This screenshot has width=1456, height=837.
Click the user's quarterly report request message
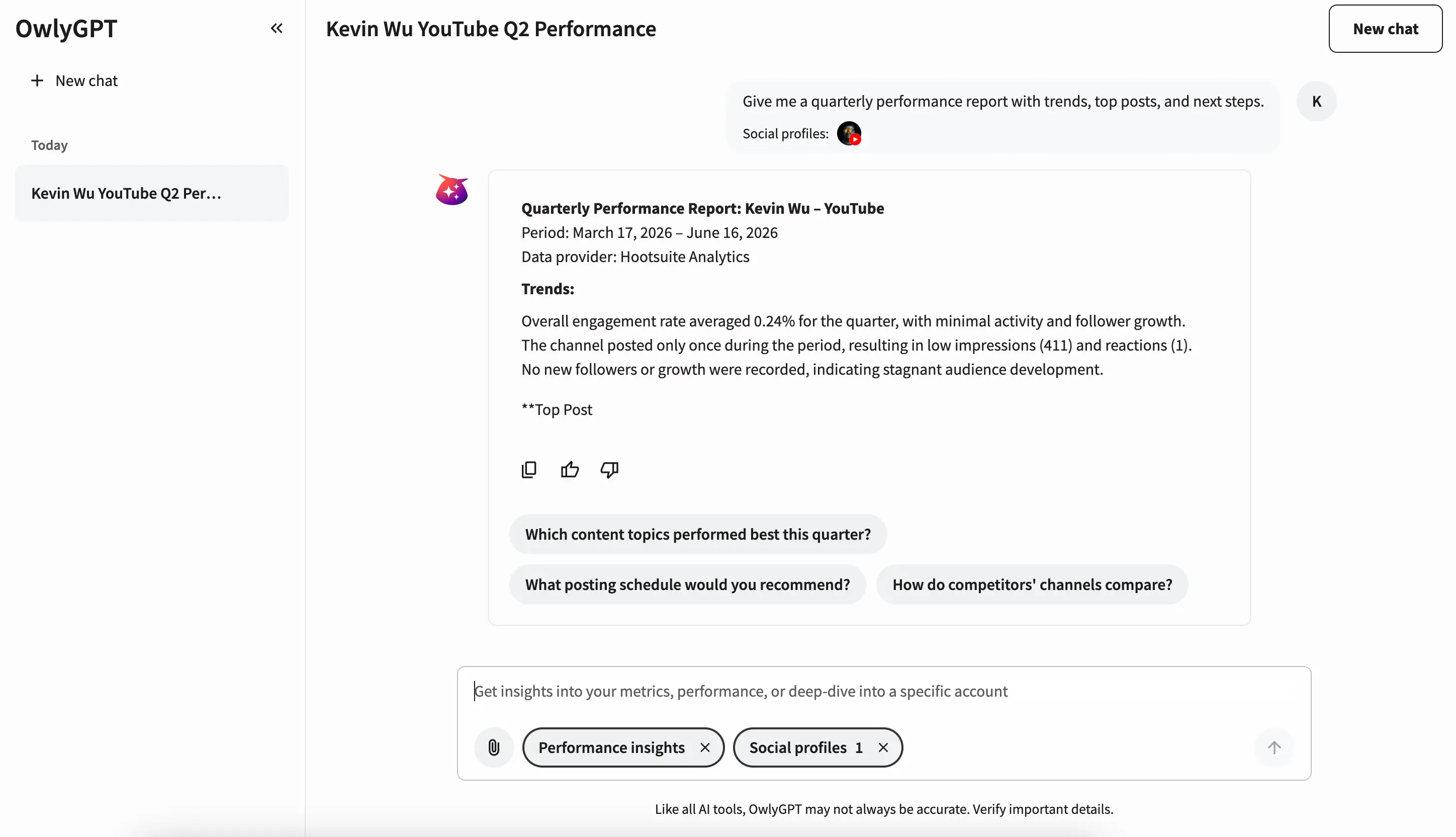tap(1003, 101)
